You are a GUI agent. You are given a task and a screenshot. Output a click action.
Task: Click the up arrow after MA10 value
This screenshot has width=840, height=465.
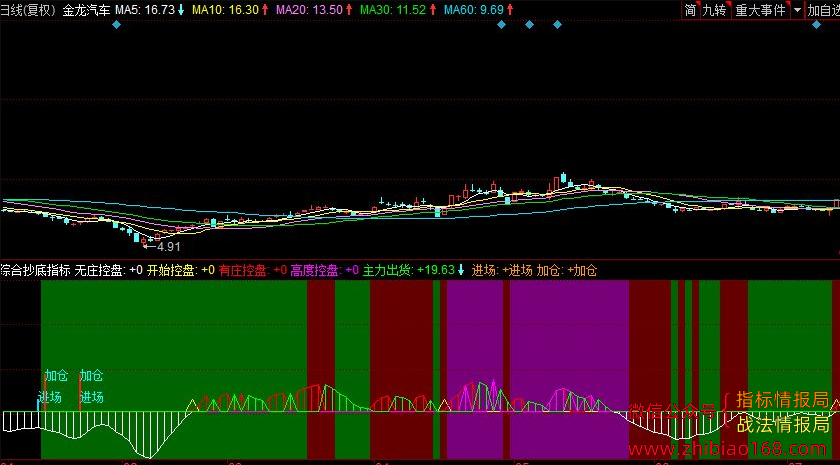click(x=265, y=10)
